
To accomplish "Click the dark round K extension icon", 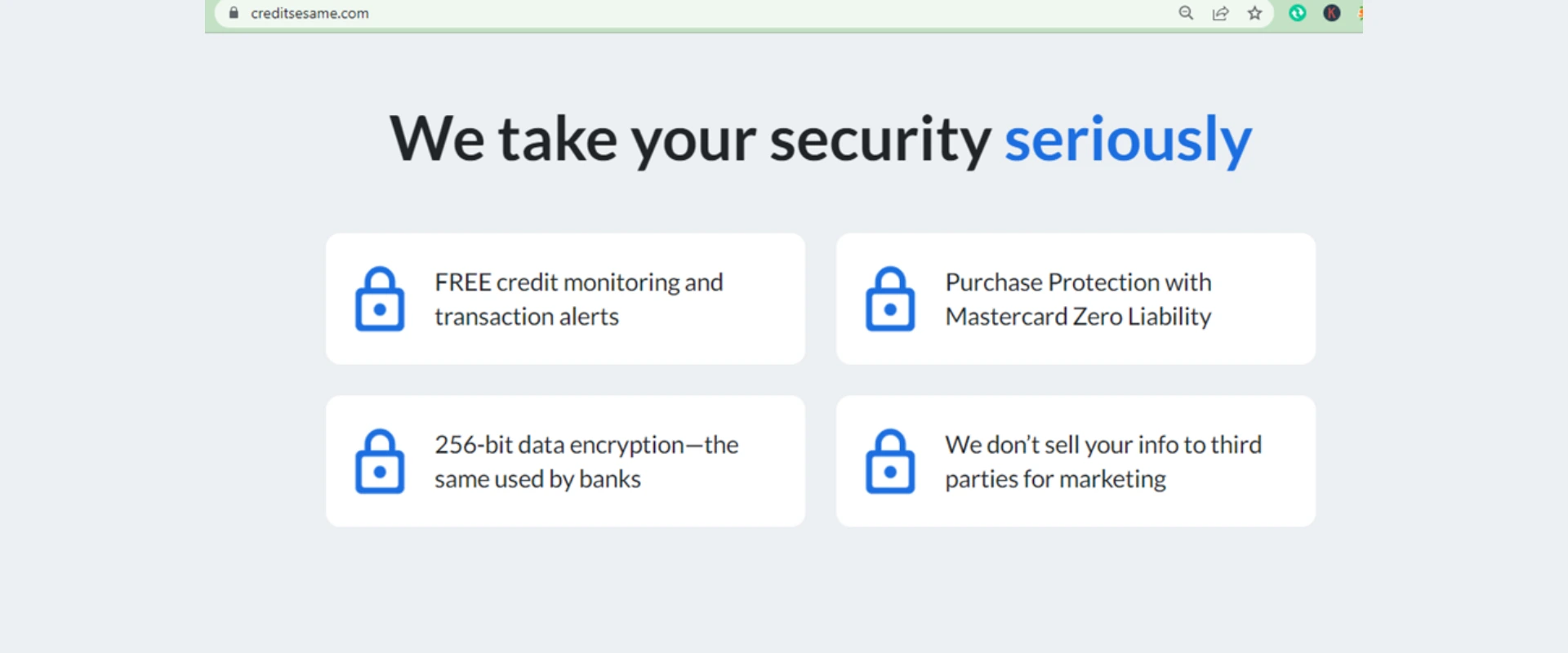I will [x=1331, y=13].
